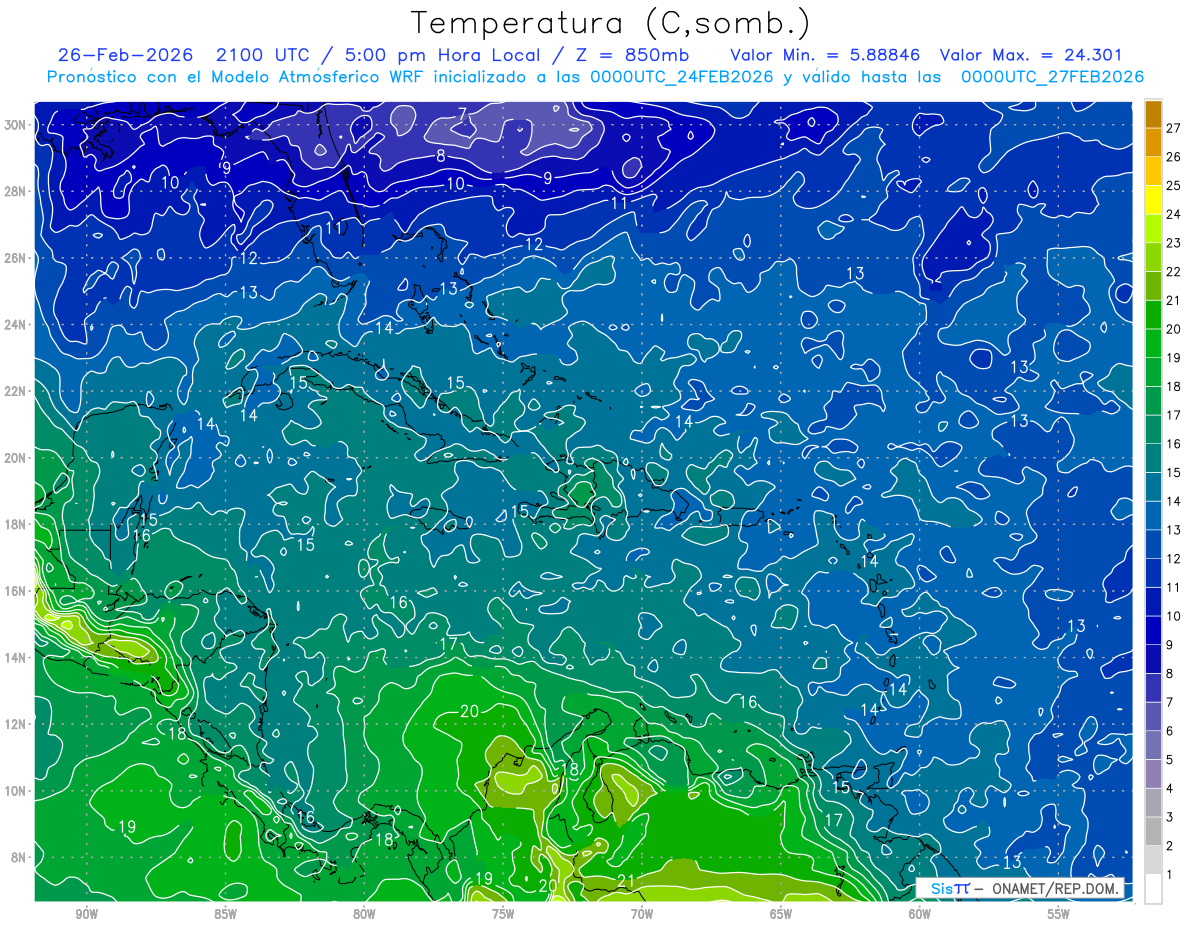Click the '12N' latitude axis label
Screen dimensions: 1200x927
(x=16, y=724)
